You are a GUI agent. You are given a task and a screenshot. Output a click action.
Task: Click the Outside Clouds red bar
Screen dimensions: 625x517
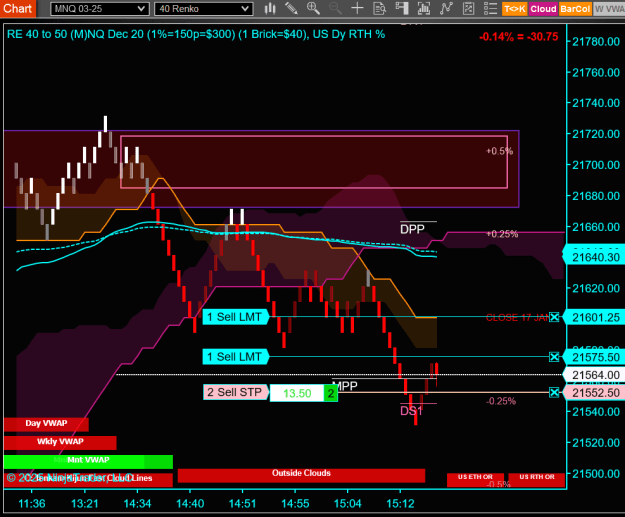point(301,475)
